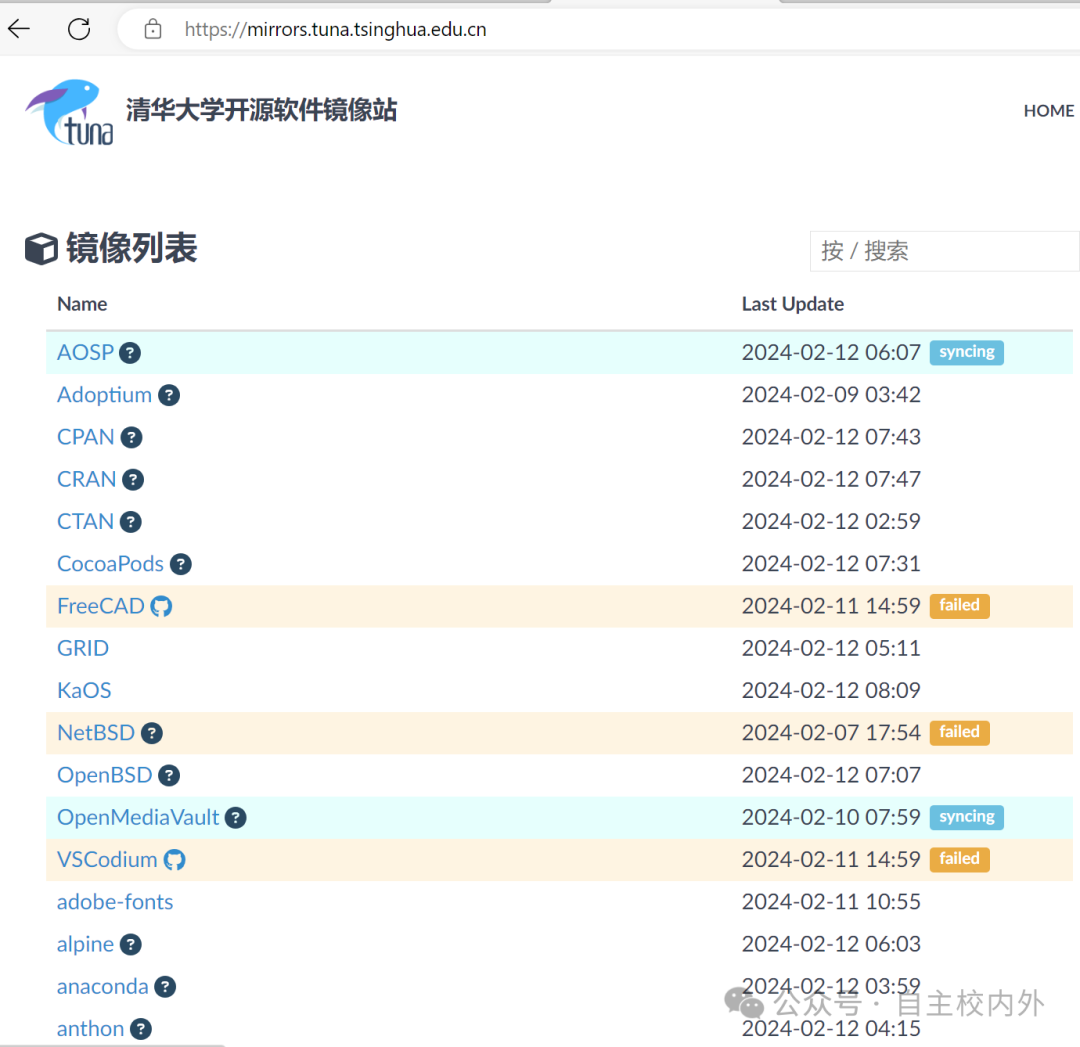
Task: Open help icon next to anthon
Action: 141,1029
